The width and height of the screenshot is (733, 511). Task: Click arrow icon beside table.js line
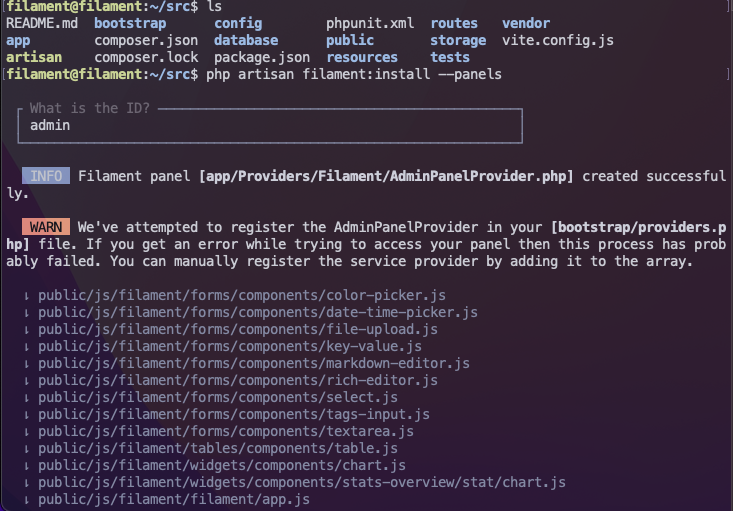(x=27, y=449)
